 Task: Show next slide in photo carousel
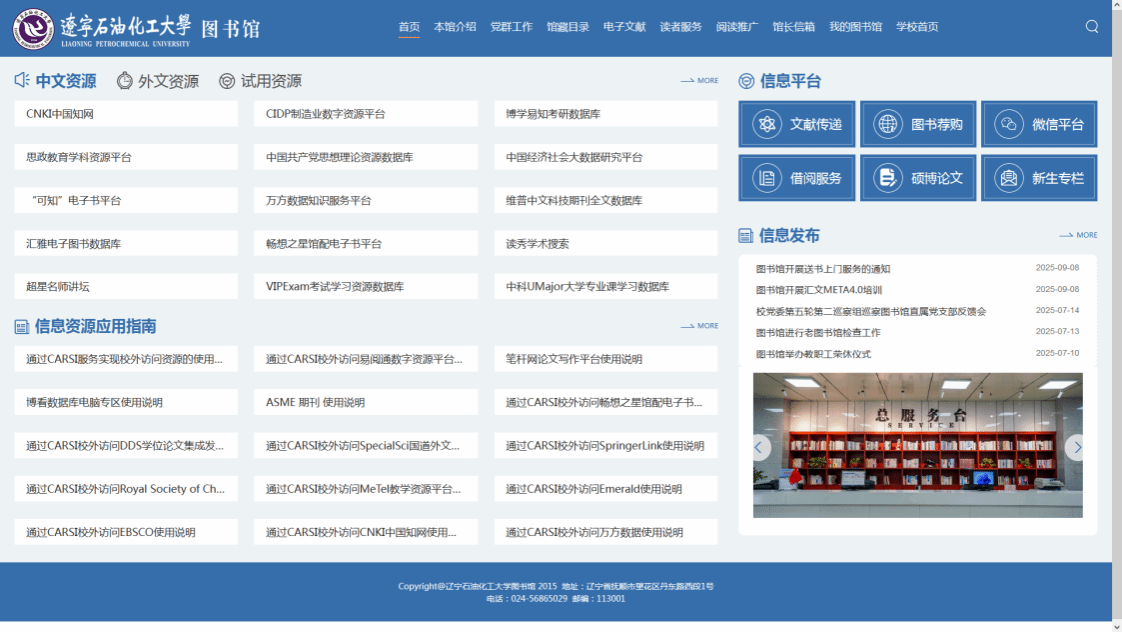[1076, 447]
